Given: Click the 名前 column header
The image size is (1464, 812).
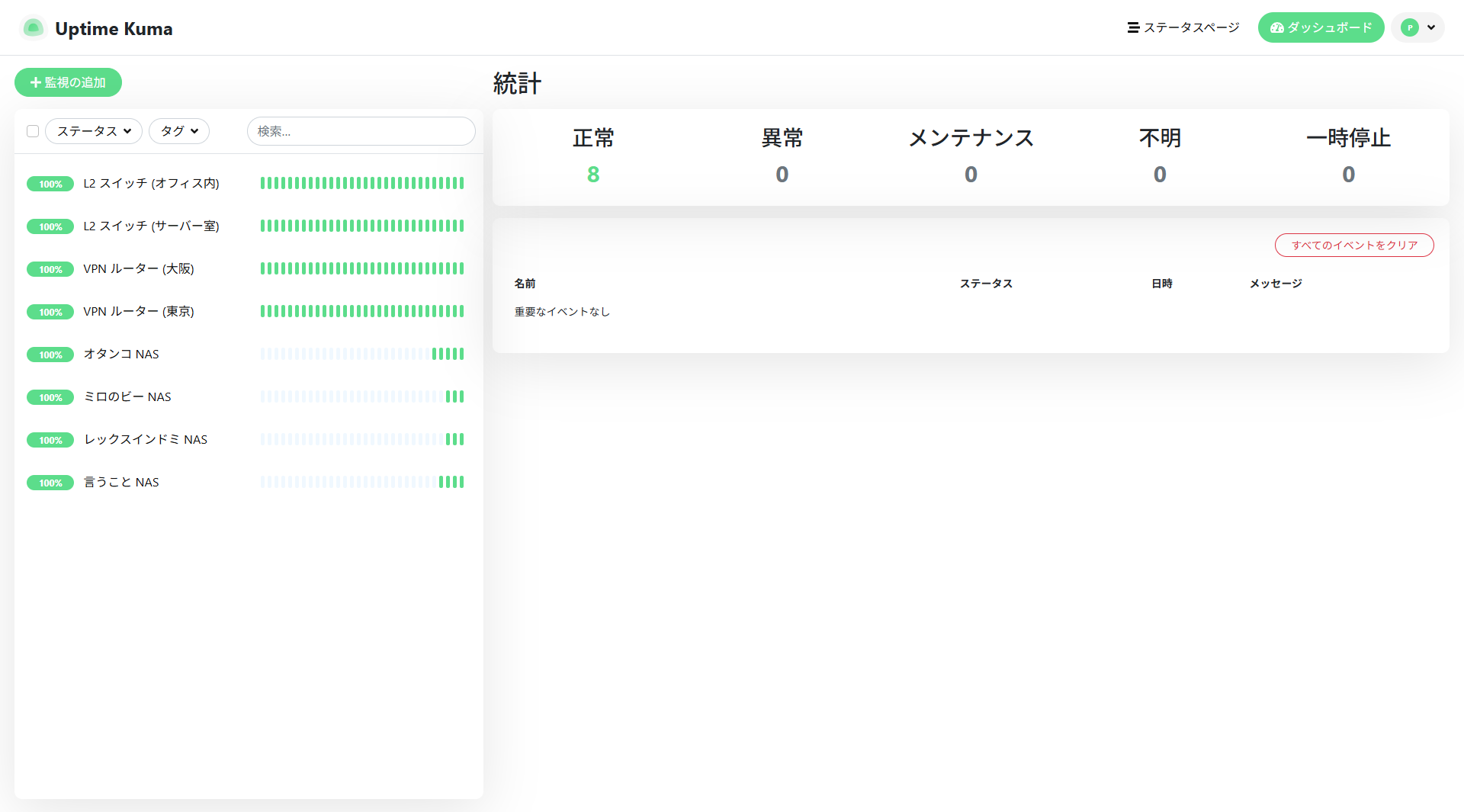Looking at the screenshot, I should point(525,284).
